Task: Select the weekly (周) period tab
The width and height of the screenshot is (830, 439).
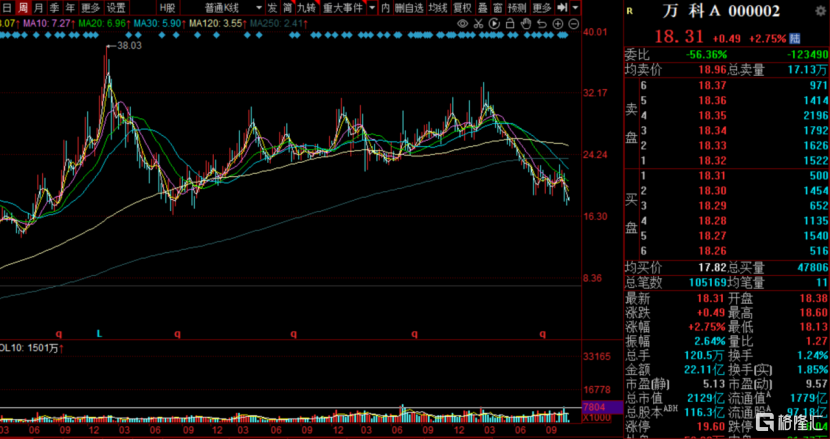Action: (x=23, y=7)
